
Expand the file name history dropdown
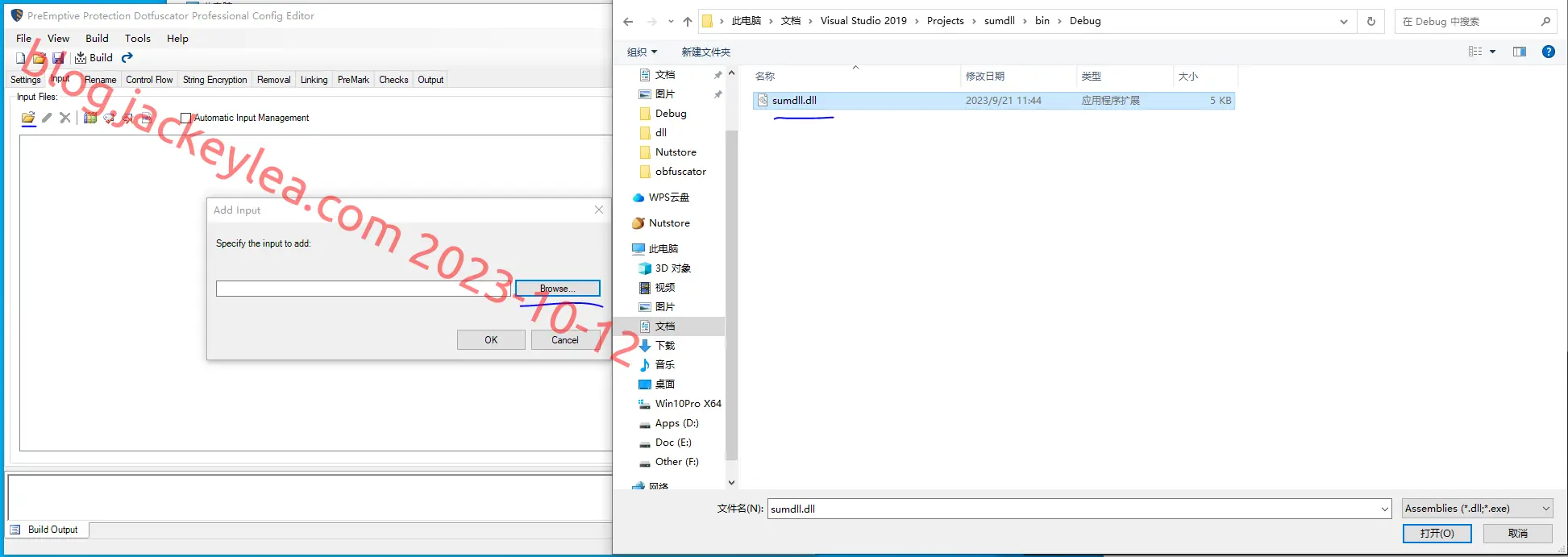1385,509
